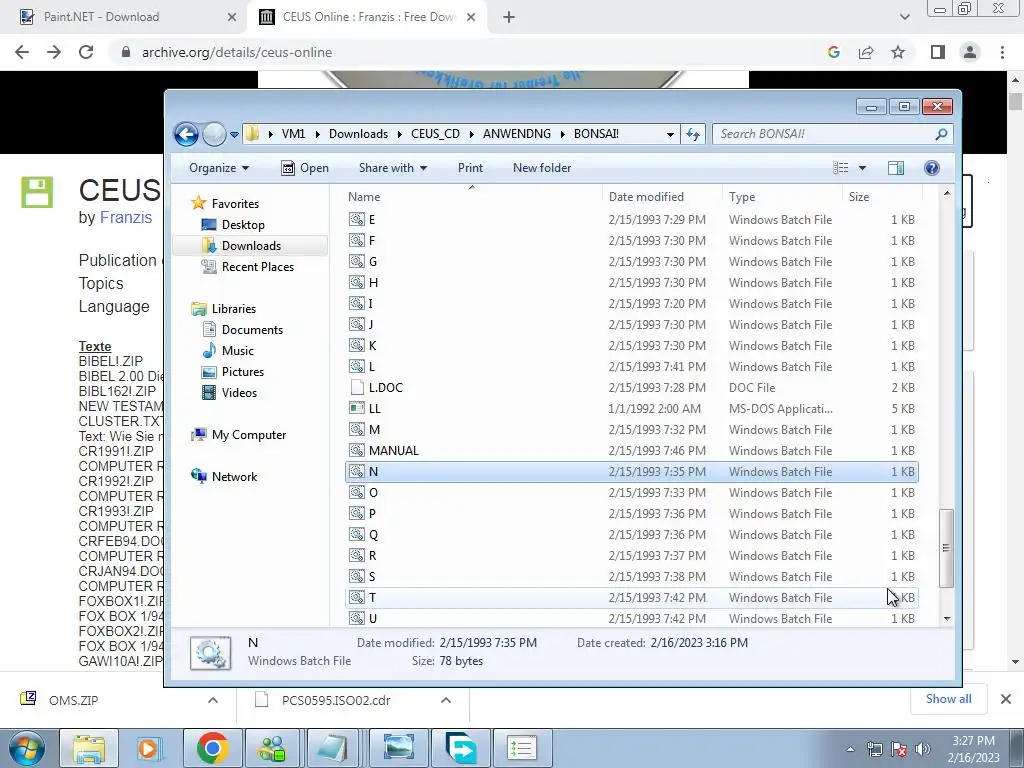Open Recent Places in navigation pane

257,266
